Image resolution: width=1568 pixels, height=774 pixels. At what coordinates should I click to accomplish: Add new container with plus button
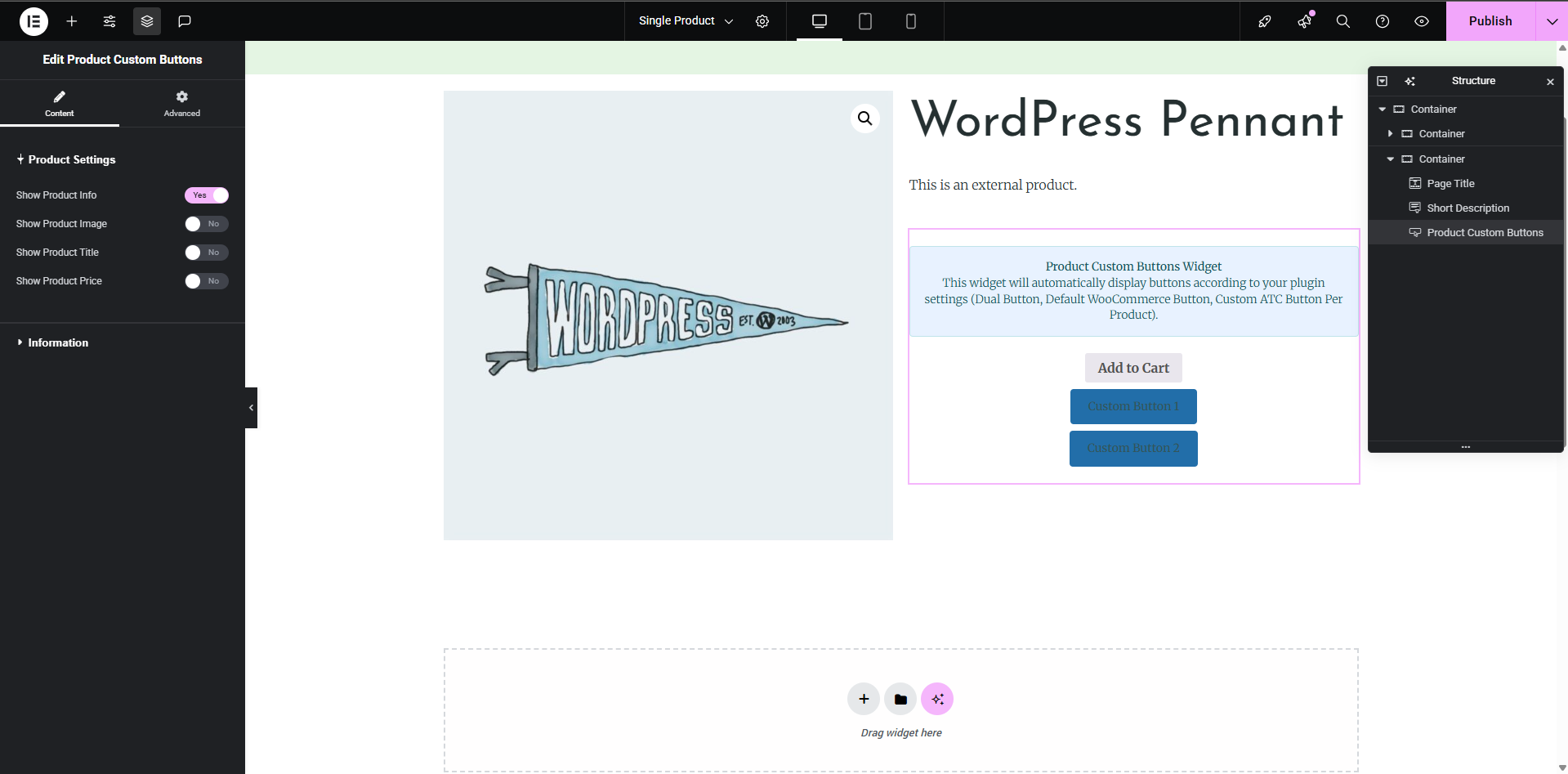(864, 699)
